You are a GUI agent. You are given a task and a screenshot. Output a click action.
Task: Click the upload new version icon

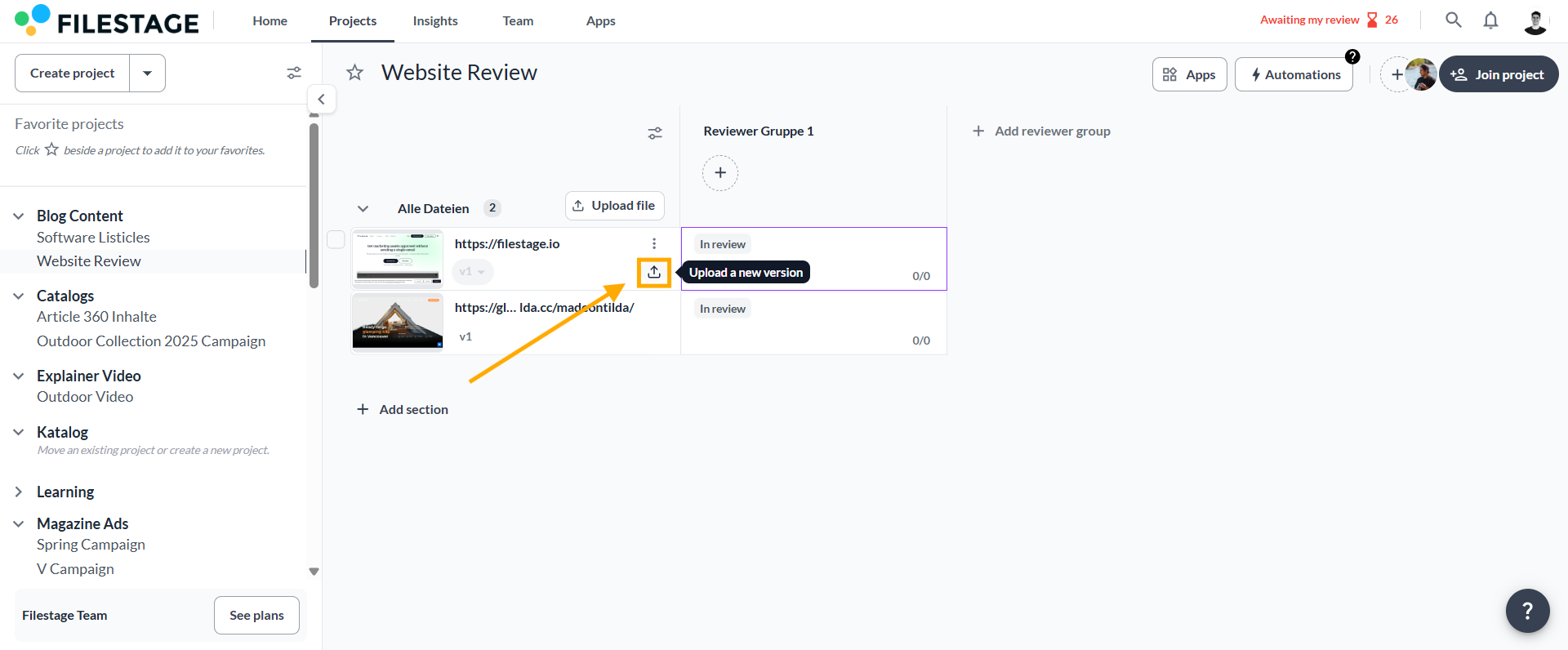coord(654,272)
